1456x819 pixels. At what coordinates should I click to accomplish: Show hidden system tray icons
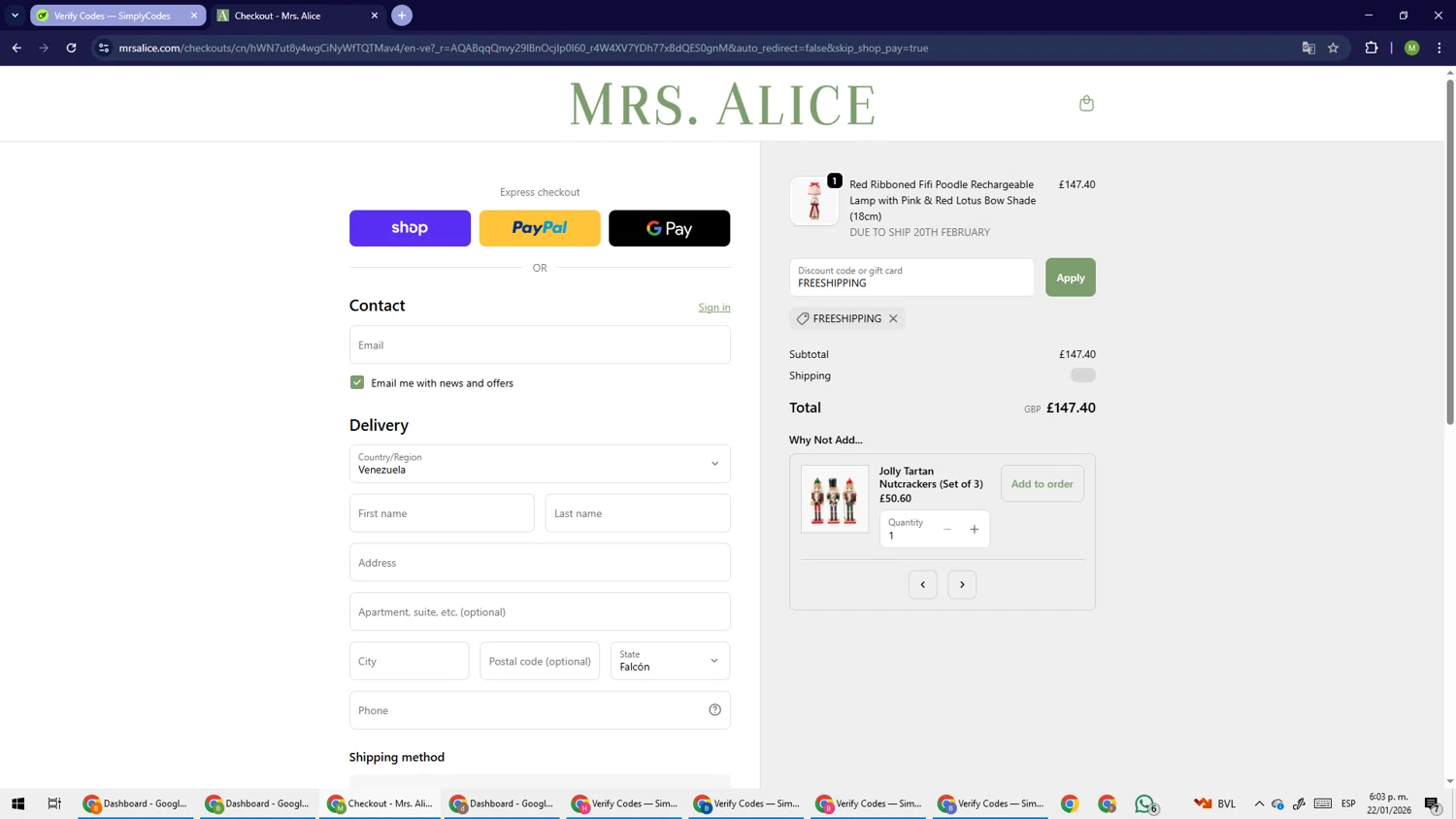click(1259, 803)
